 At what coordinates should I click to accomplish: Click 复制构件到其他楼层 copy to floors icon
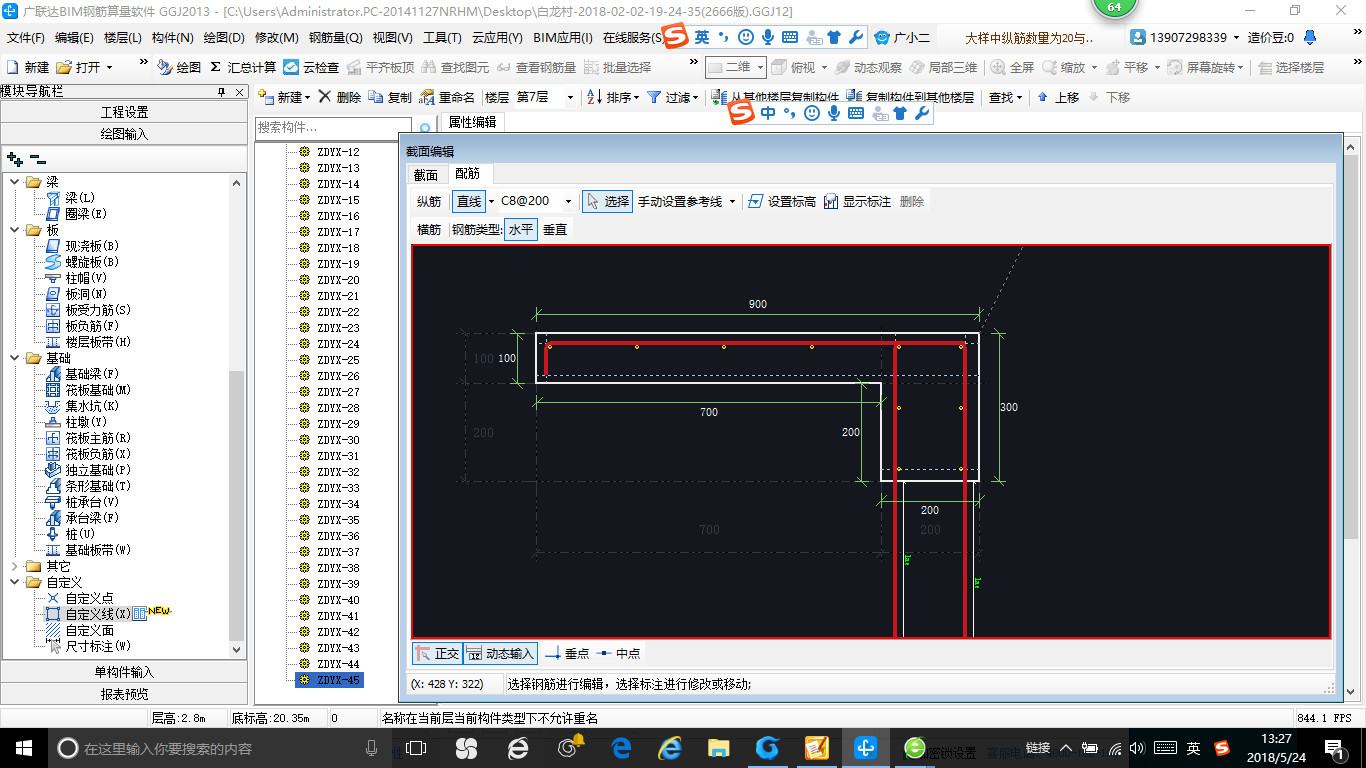point(909,97)
